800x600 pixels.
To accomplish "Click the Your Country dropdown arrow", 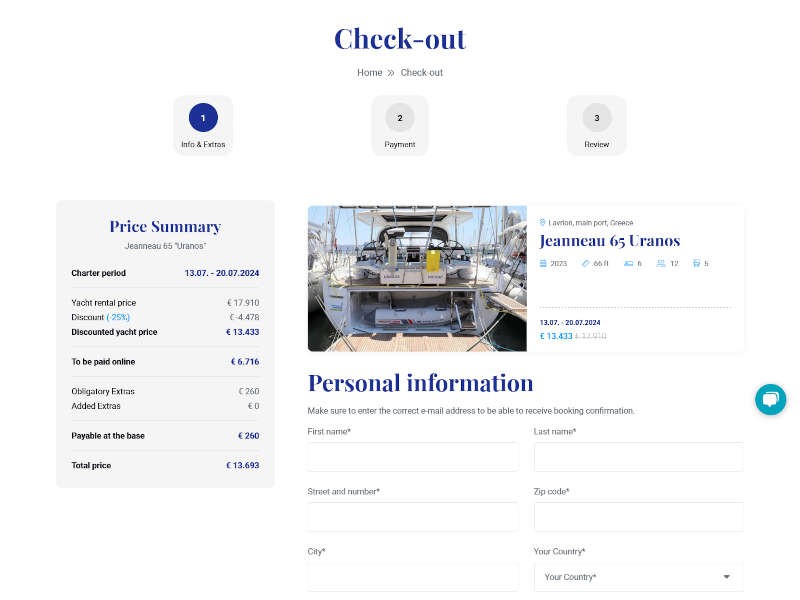I will [727, 577].
